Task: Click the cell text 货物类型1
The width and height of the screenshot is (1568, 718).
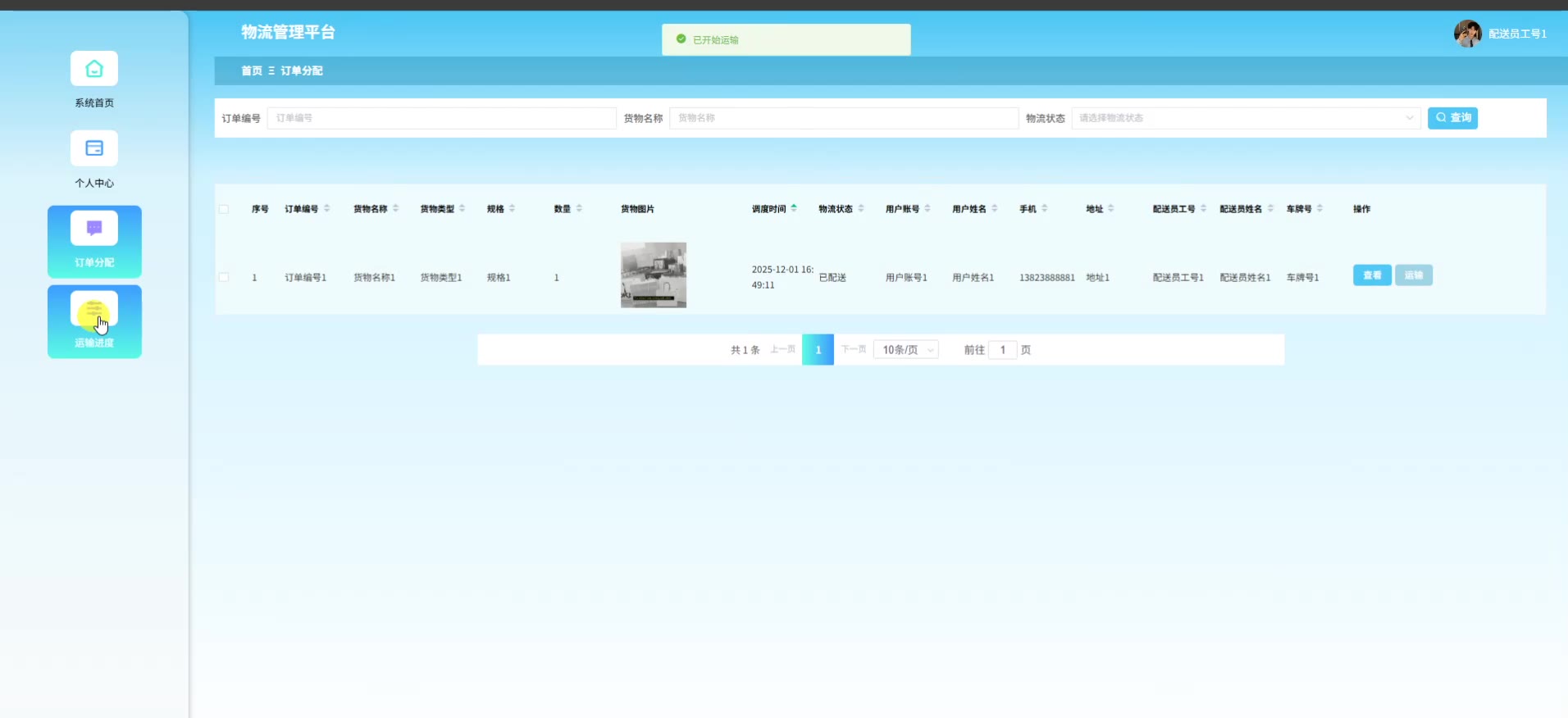Action: point(441,278)
